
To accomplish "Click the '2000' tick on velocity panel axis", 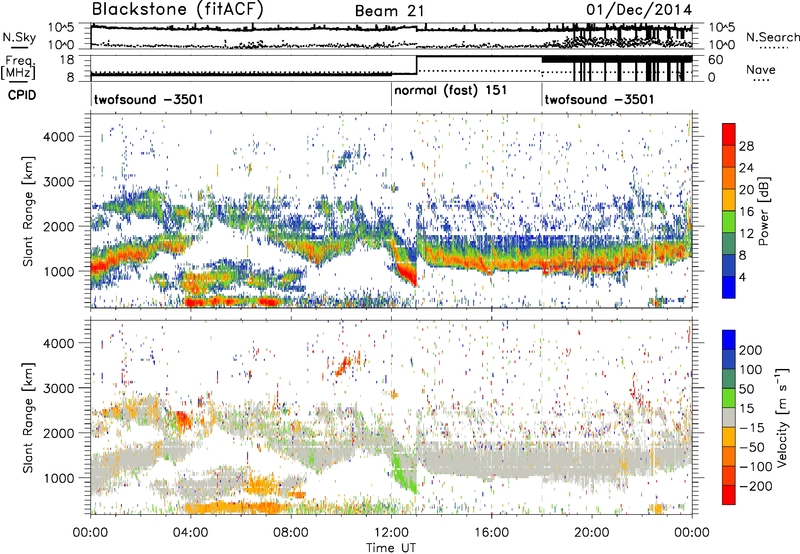I will (58, 433).
